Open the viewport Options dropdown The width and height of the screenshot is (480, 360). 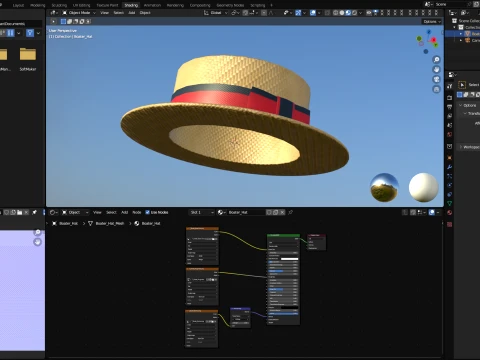[432, 21]
